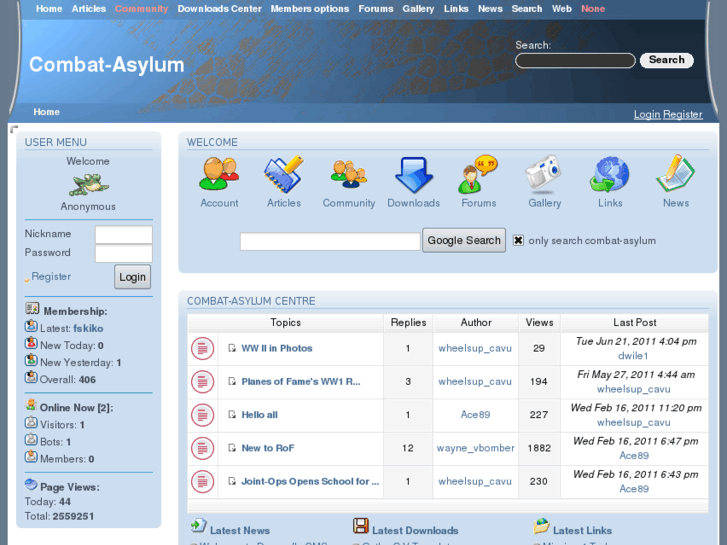The image size is (727, 545).
Task: Follow the Register link in header bar
Action: pos(682,114)
